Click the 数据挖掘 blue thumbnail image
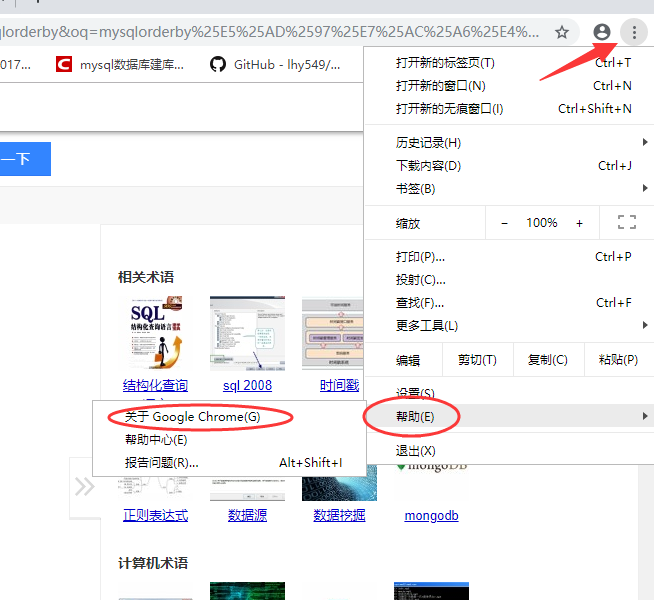The height and width of the screenshot is (600, 654). click(x=339, y=483)
